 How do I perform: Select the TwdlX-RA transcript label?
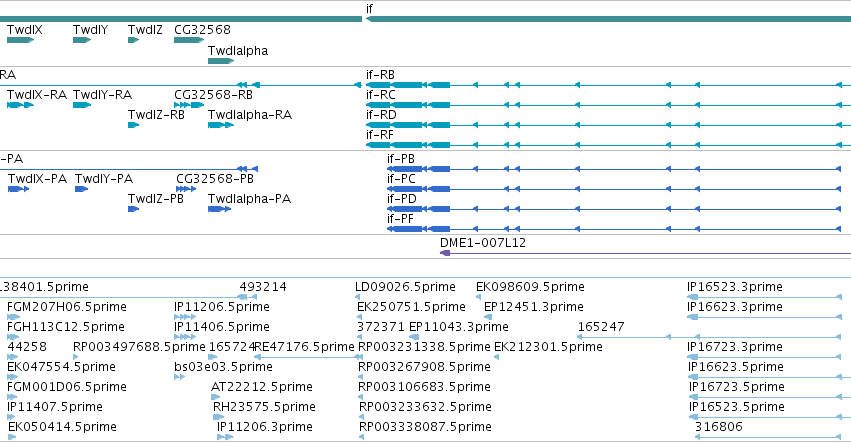(37, 95)
